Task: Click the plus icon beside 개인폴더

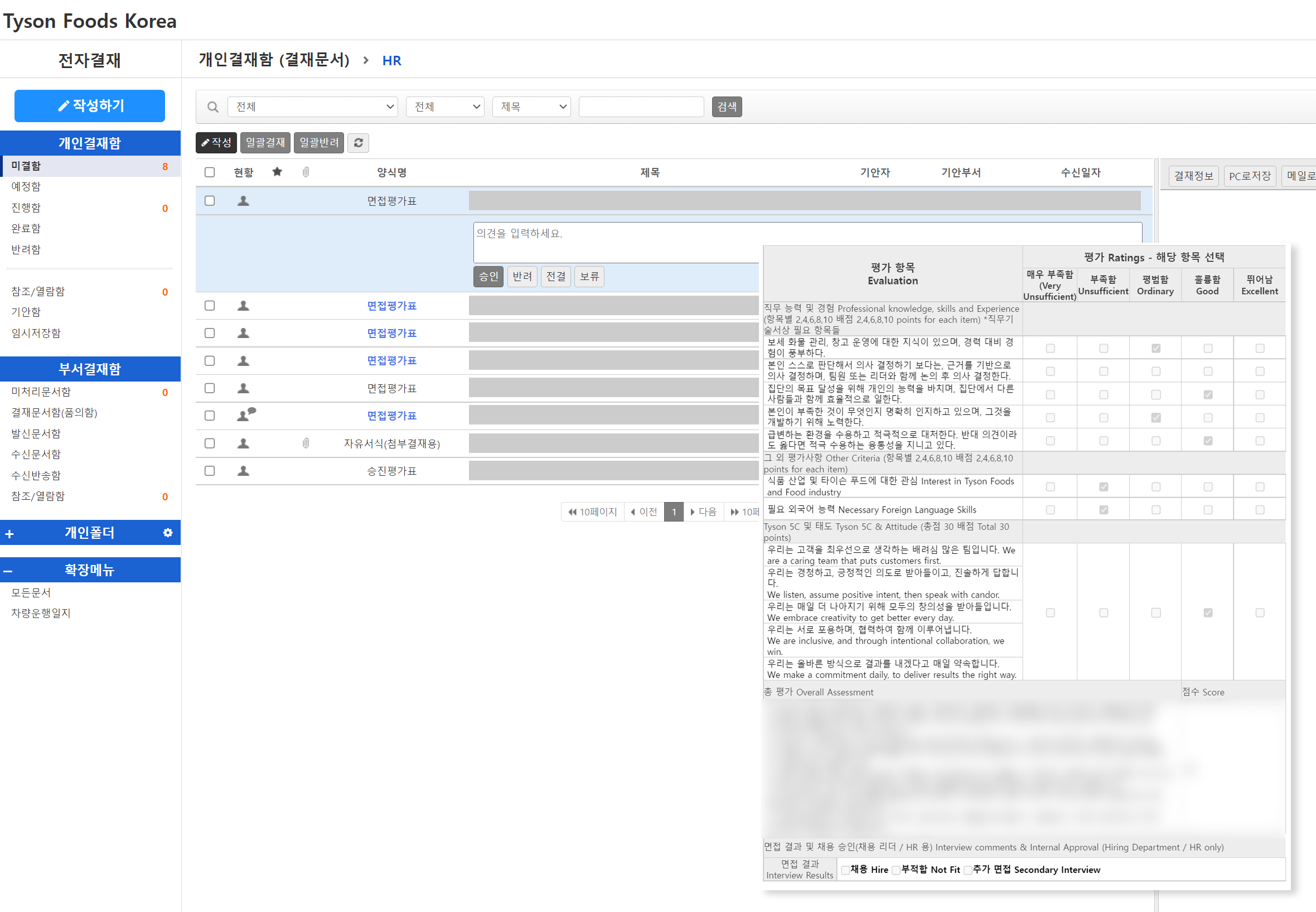Action: coord(9,534)
